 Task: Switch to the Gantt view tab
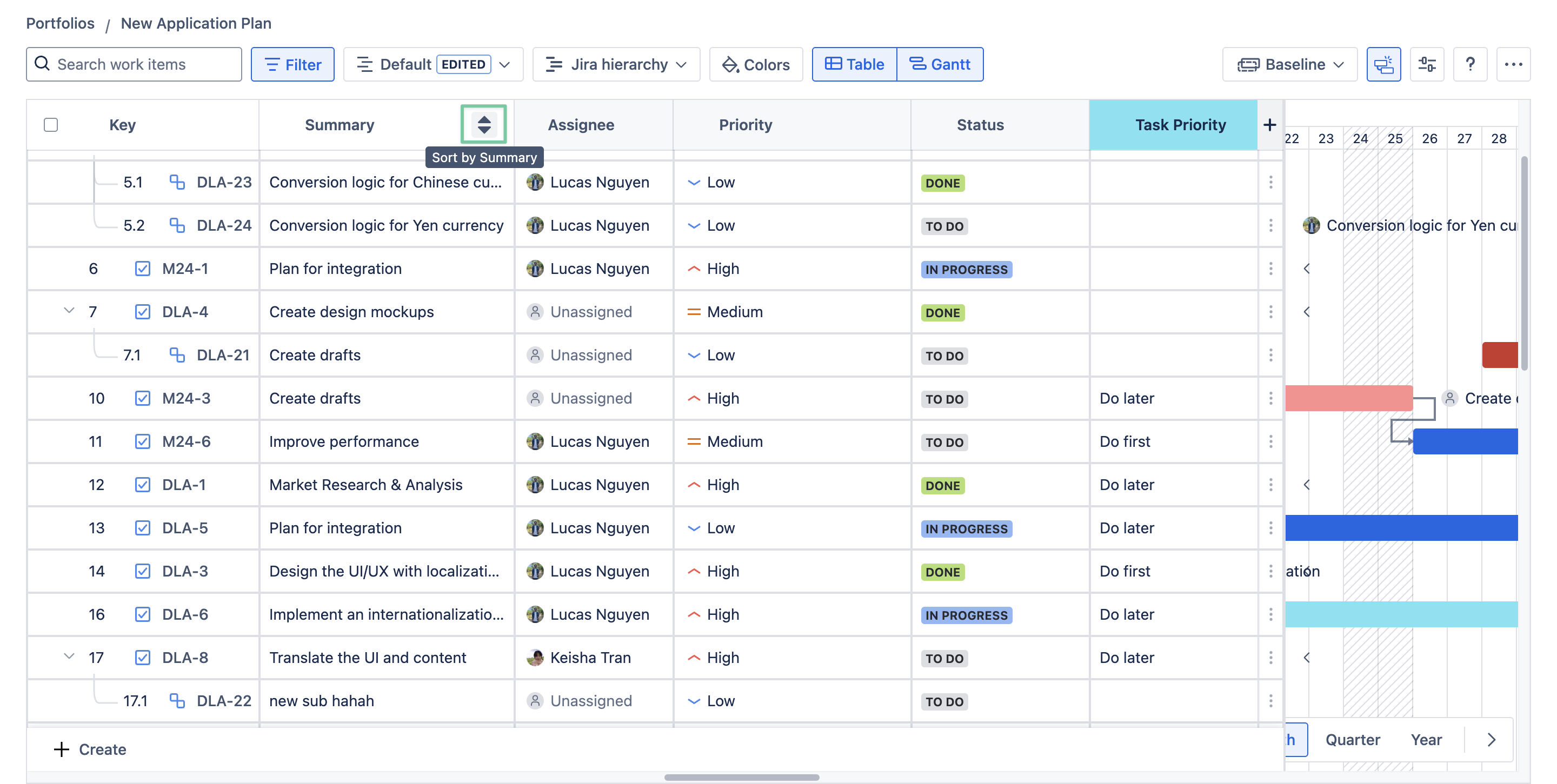pos(940,64)
